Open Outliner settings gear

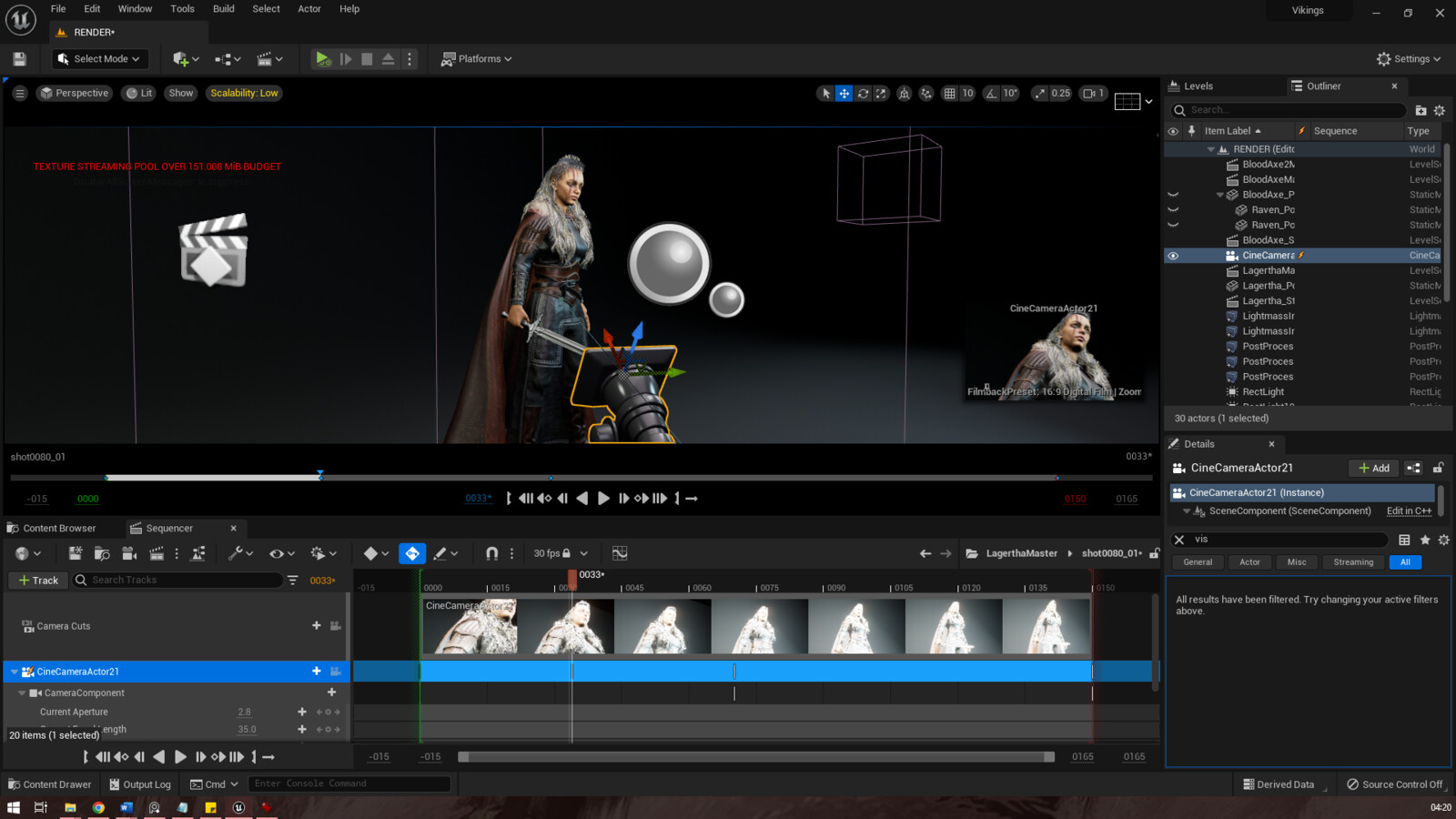1439,110
